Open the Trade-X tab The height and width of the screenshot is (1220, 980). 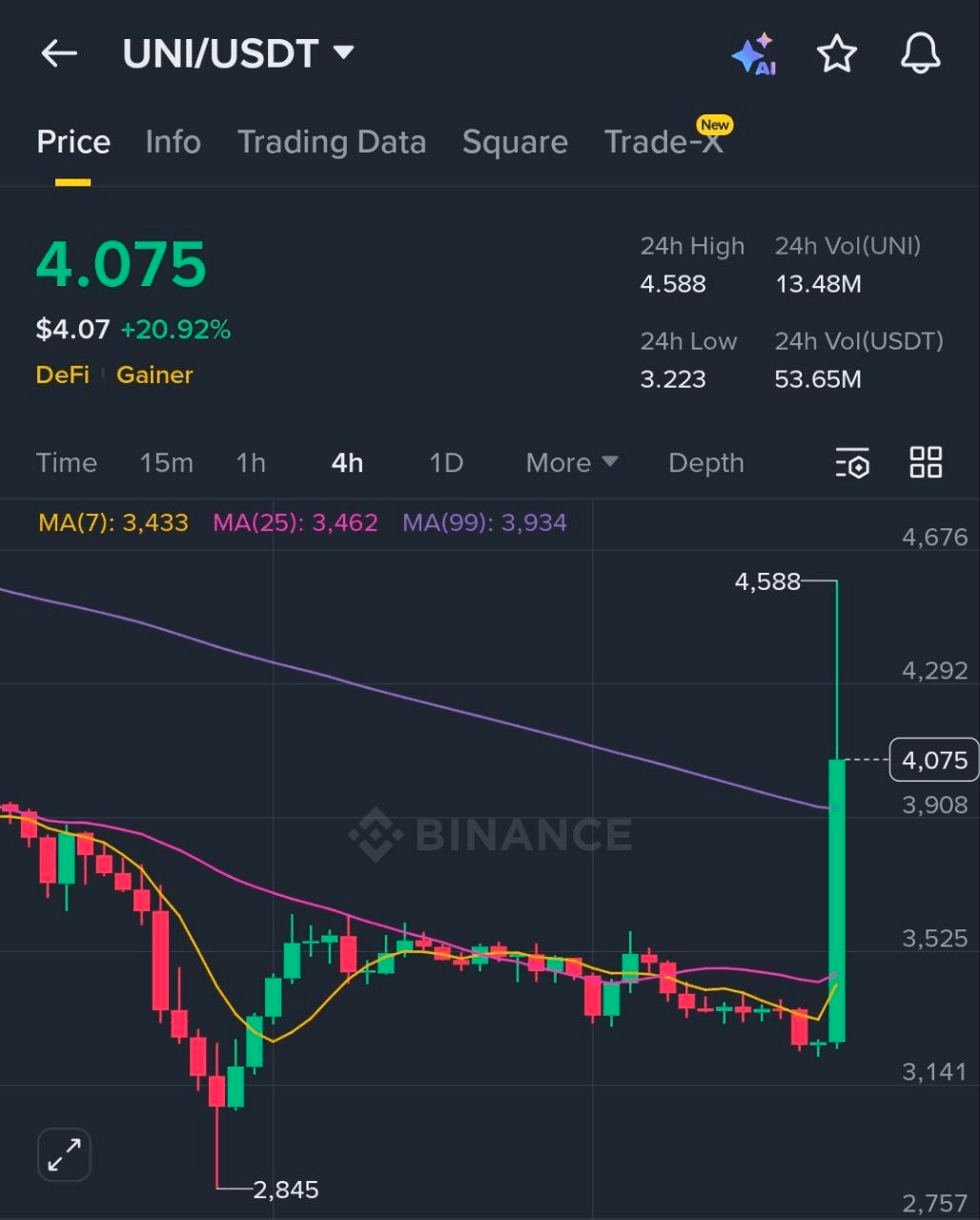coord(664,142)
